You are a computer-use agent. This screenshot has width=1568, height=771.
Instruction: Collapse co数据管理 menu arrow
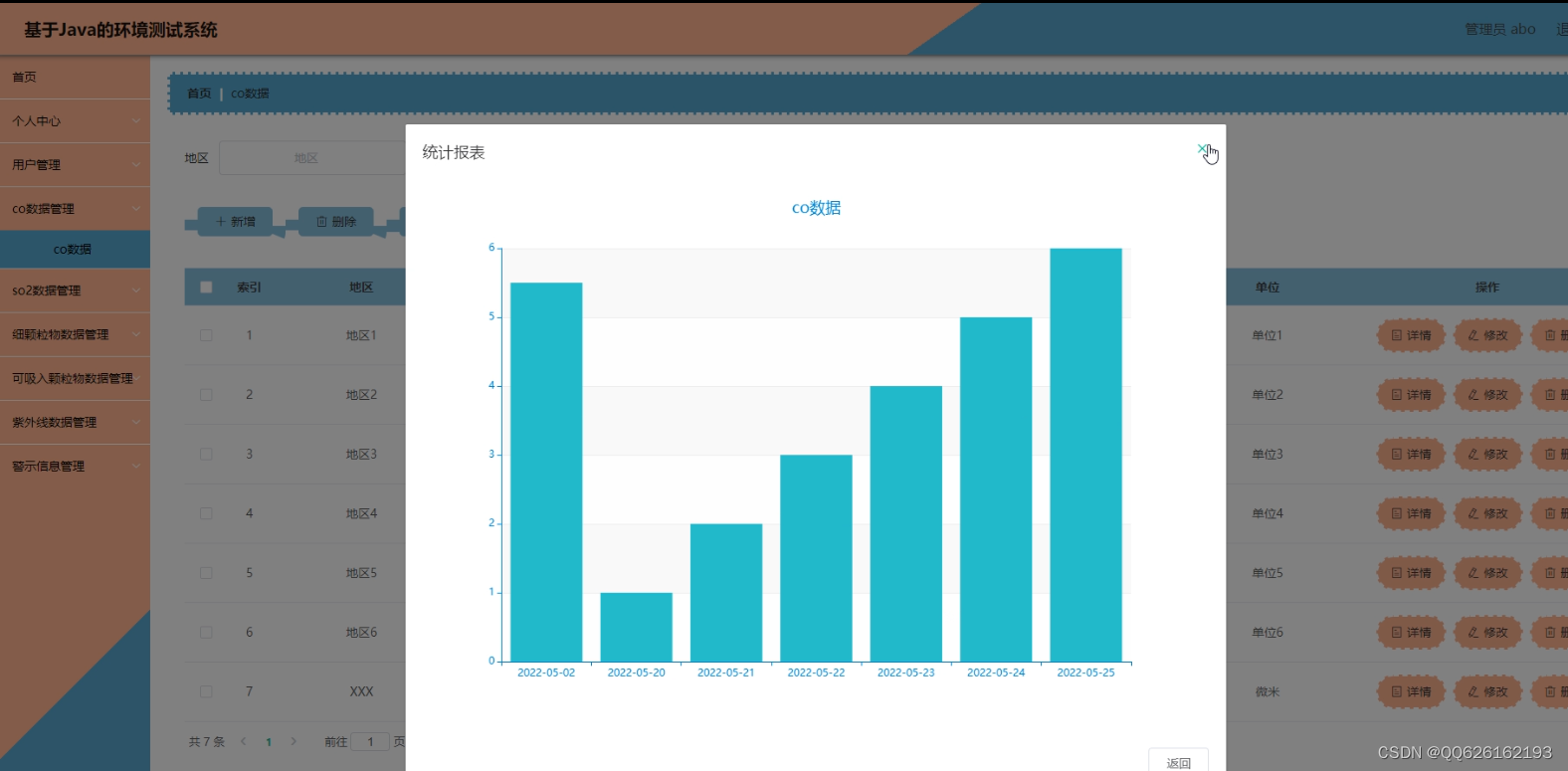[x=136, y=209]
